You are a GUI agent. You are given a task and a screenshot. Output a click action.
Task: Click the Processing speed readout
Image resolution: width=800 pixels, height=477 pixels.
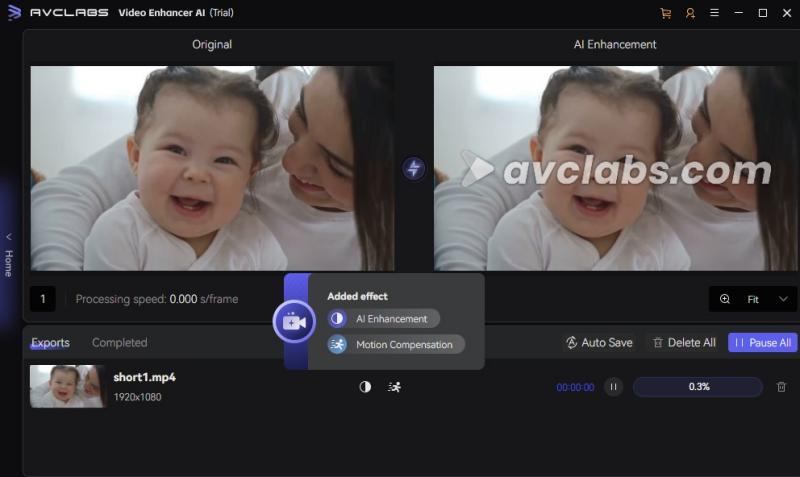tap(157, 299)
